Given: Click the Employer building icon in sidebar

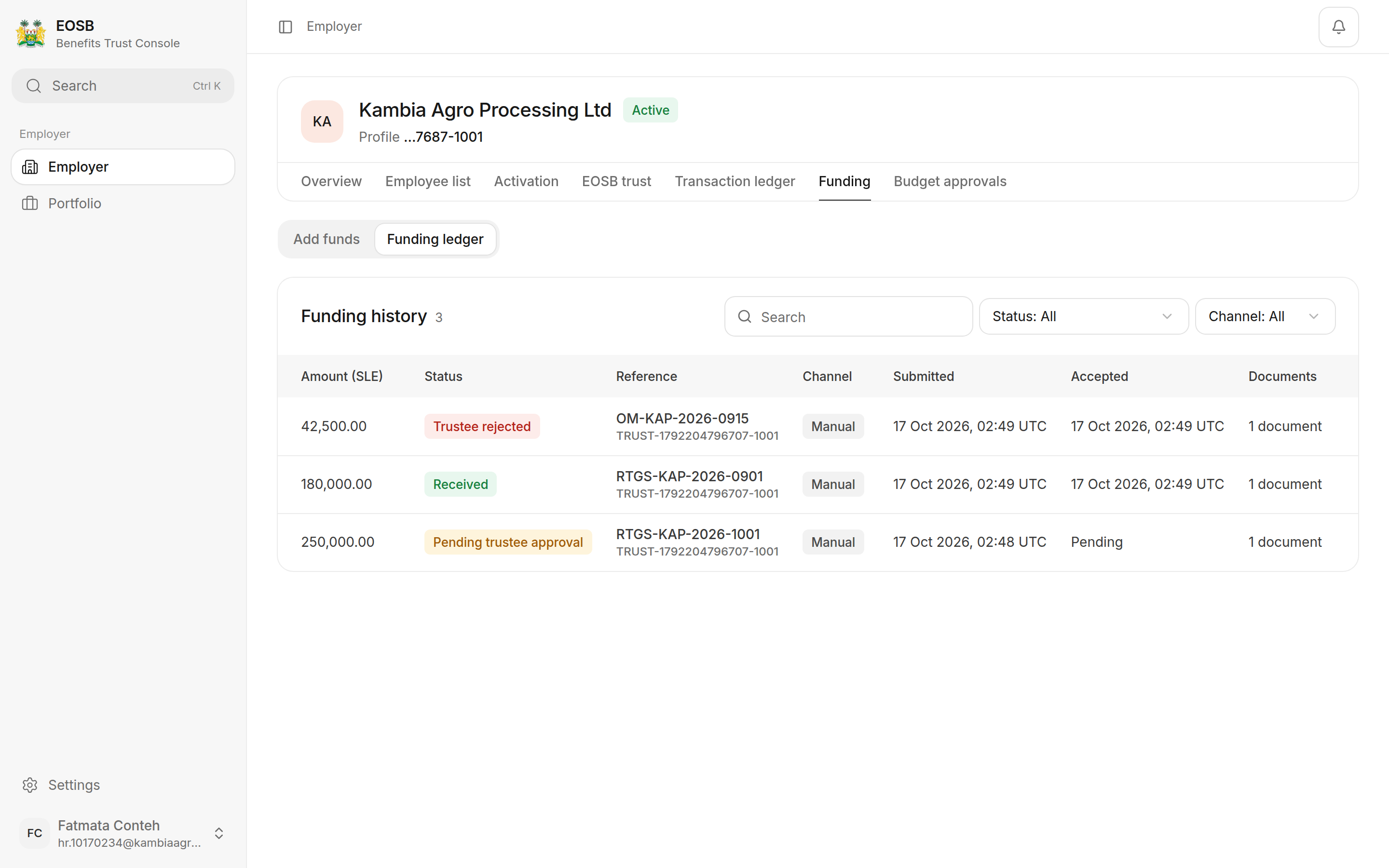Looking at the screenshot, I should click(x=30, y=167).
